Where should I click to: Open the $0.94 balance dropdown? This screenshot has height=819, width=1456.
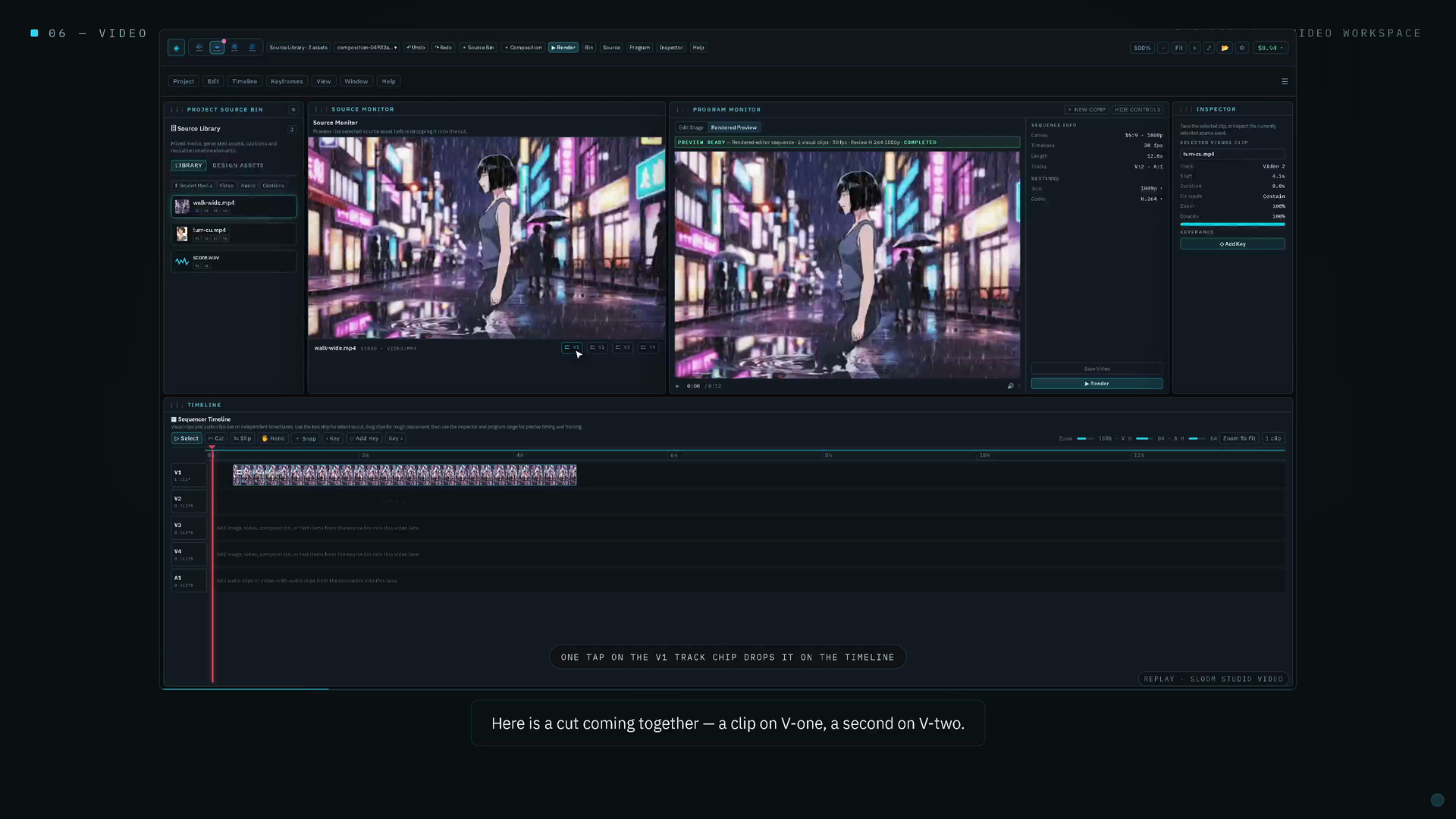tap(1270, 48)
